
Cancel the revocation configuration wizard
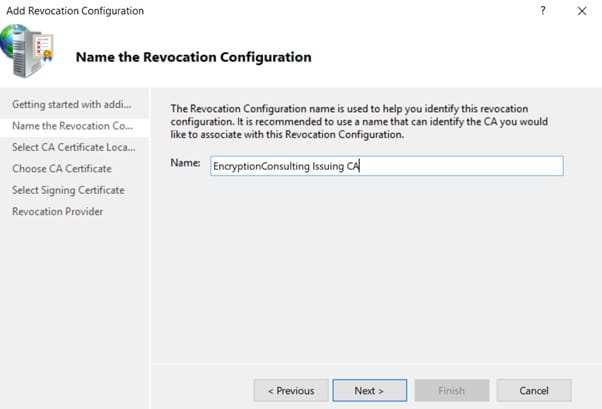(534, 390)
